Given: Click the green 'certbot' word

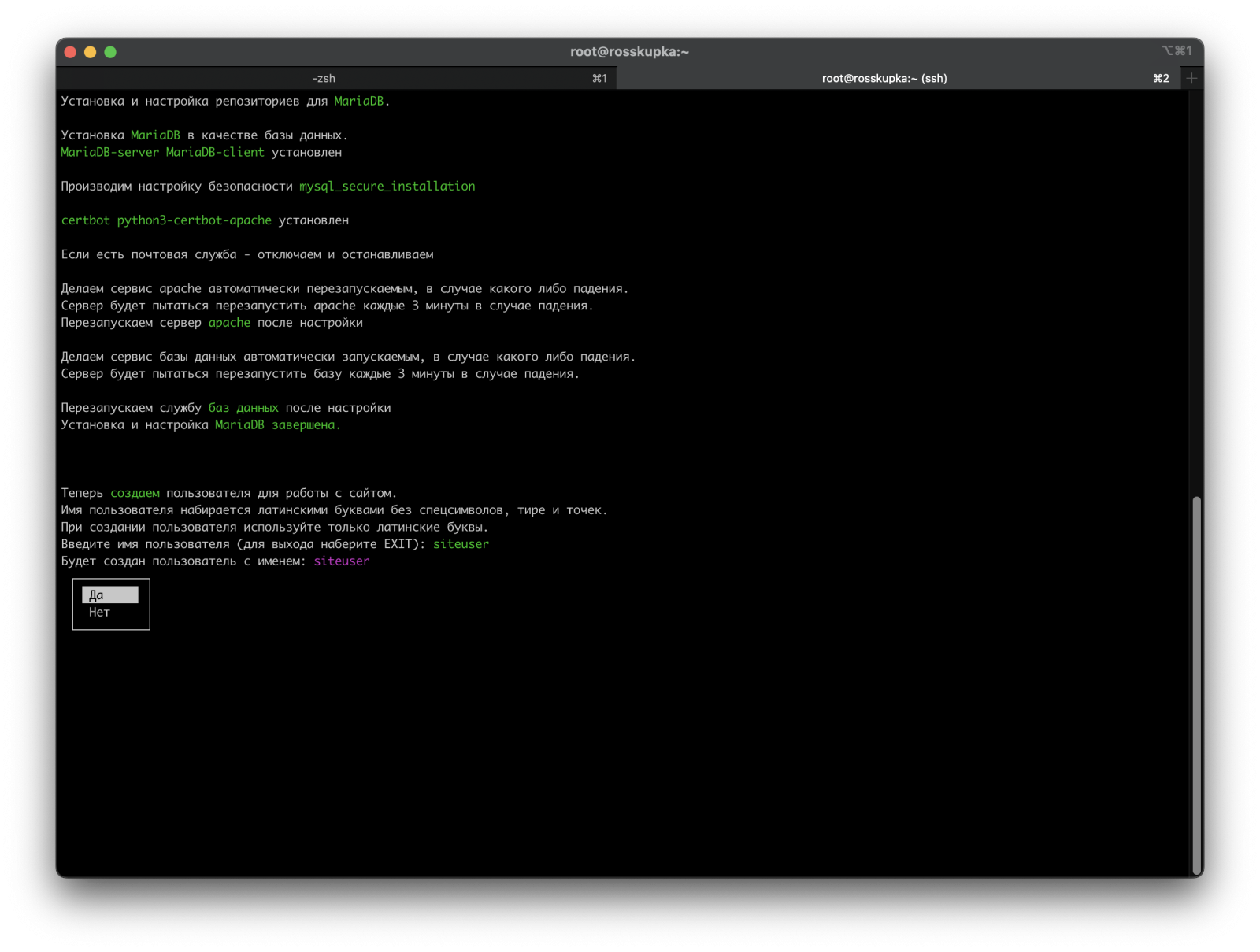Looking at the screenshot, I should coord(85,220).
